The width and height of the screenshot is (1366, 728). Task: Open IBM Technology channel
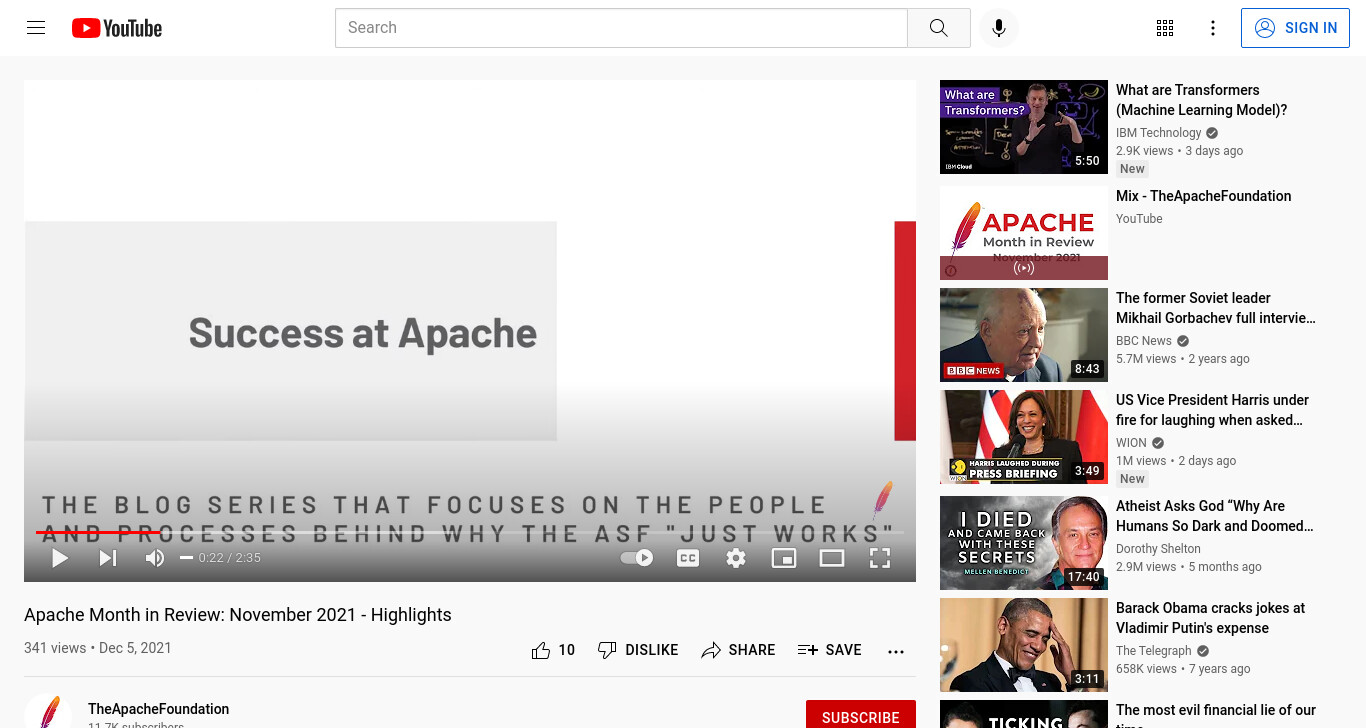tap(1158, 133)
